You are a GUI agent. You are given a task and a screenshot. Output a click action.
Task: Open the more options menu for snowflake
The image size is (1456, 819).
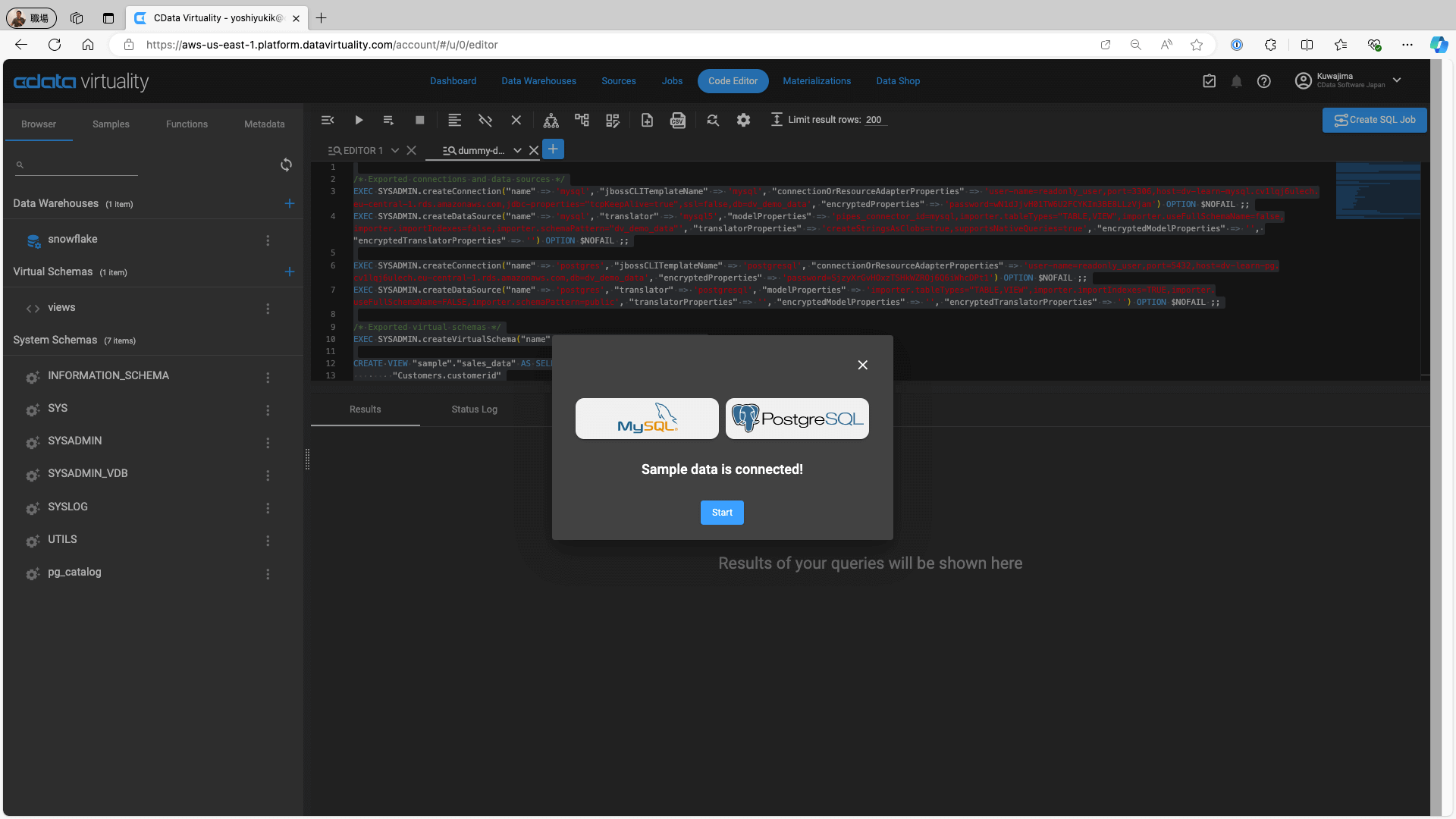click(x=268, y=240)
